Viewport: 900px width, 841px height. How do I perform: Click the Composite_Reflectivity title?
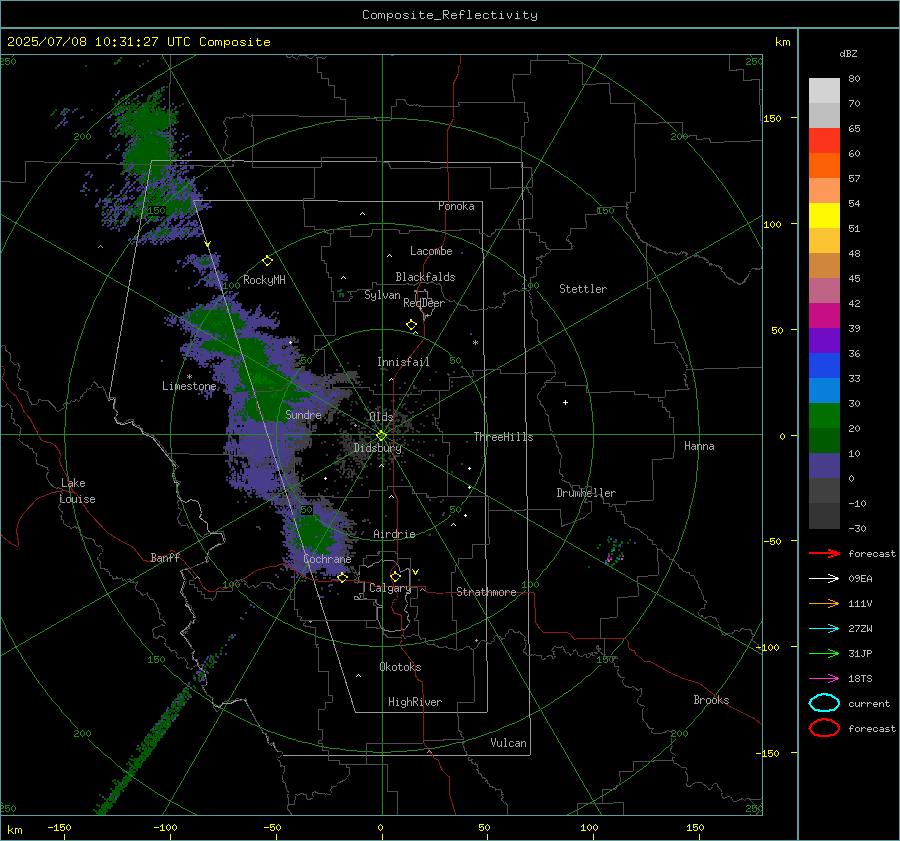(x=449, y=15)
